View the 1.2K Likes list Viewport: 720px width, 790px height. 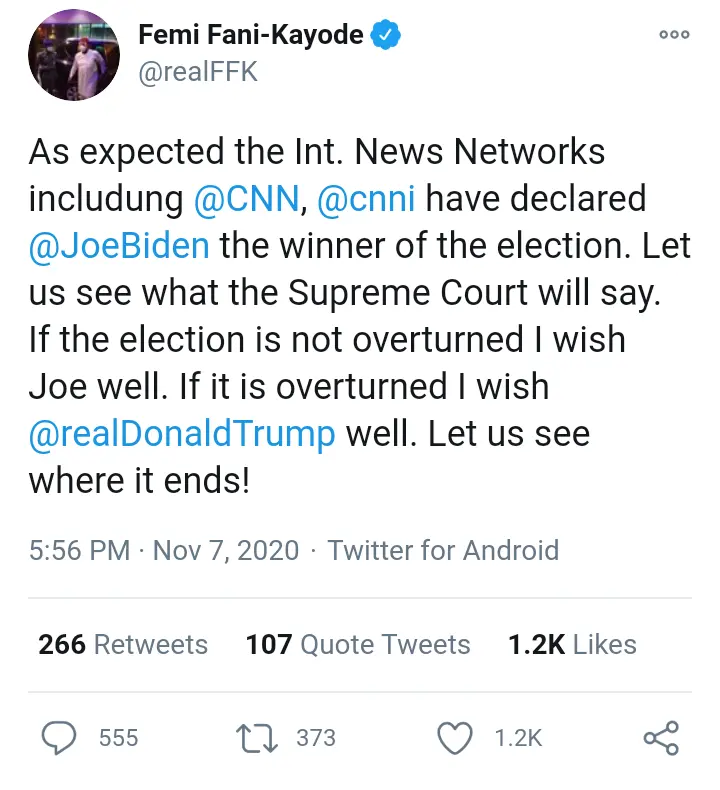tap(572, 645)
